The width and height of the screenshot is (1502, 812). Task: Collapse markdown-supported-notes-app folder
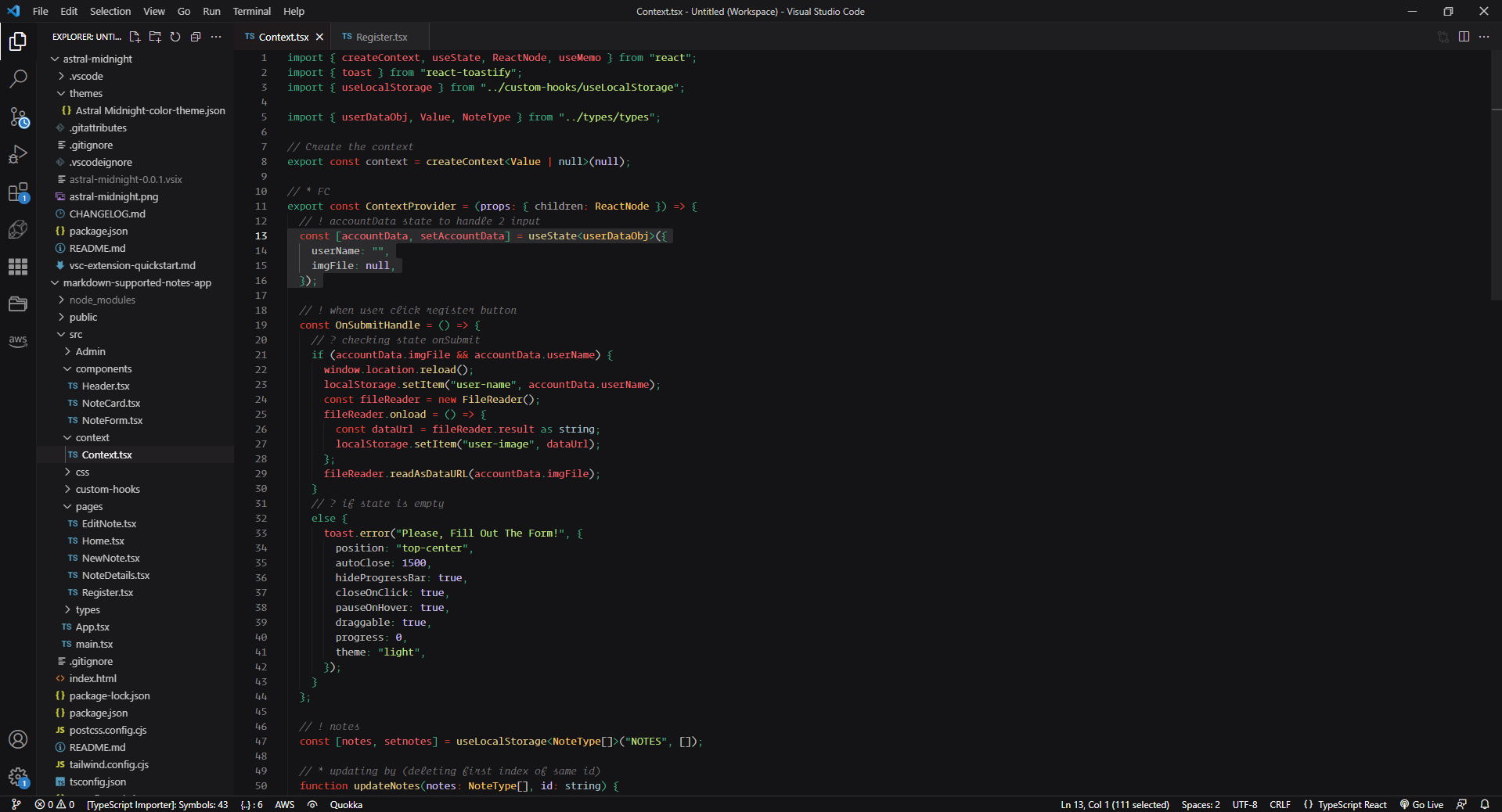135,282
